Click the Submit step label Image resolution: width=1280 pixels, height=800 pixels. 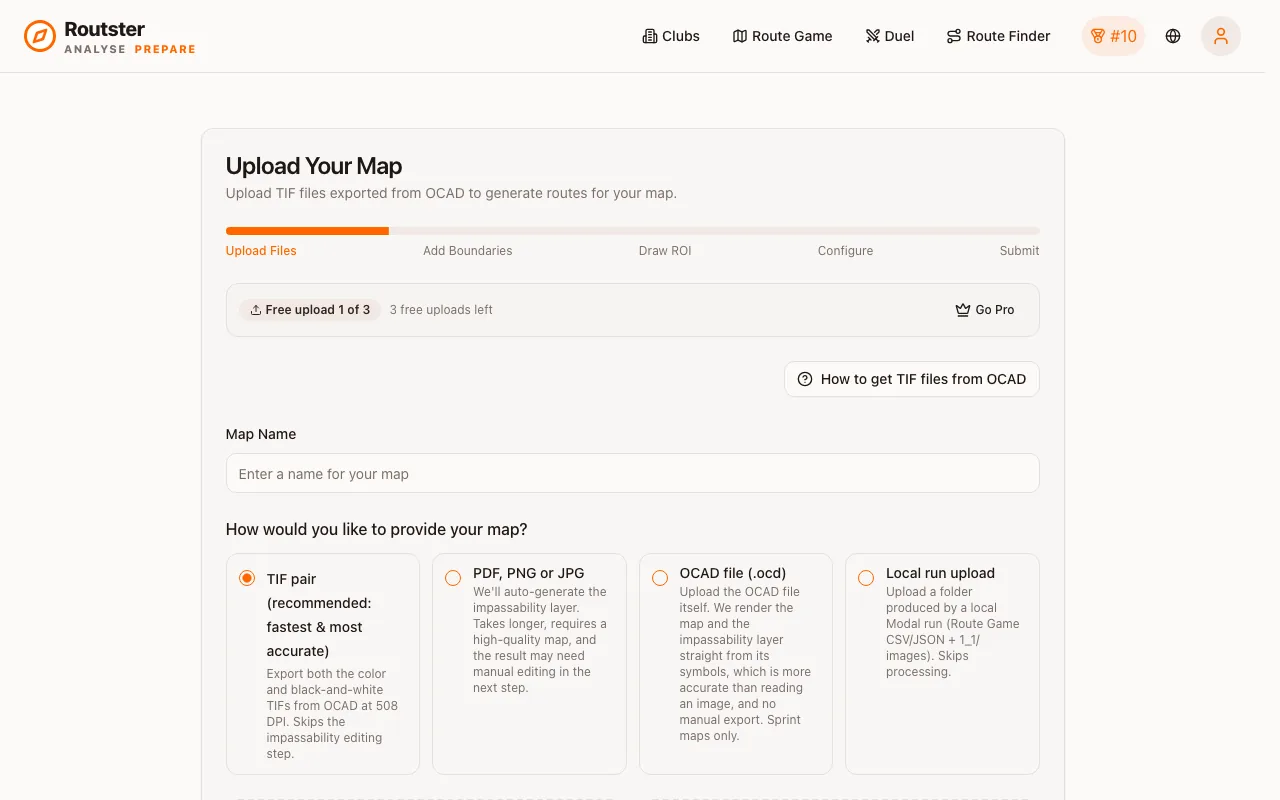coord(1019,251)
